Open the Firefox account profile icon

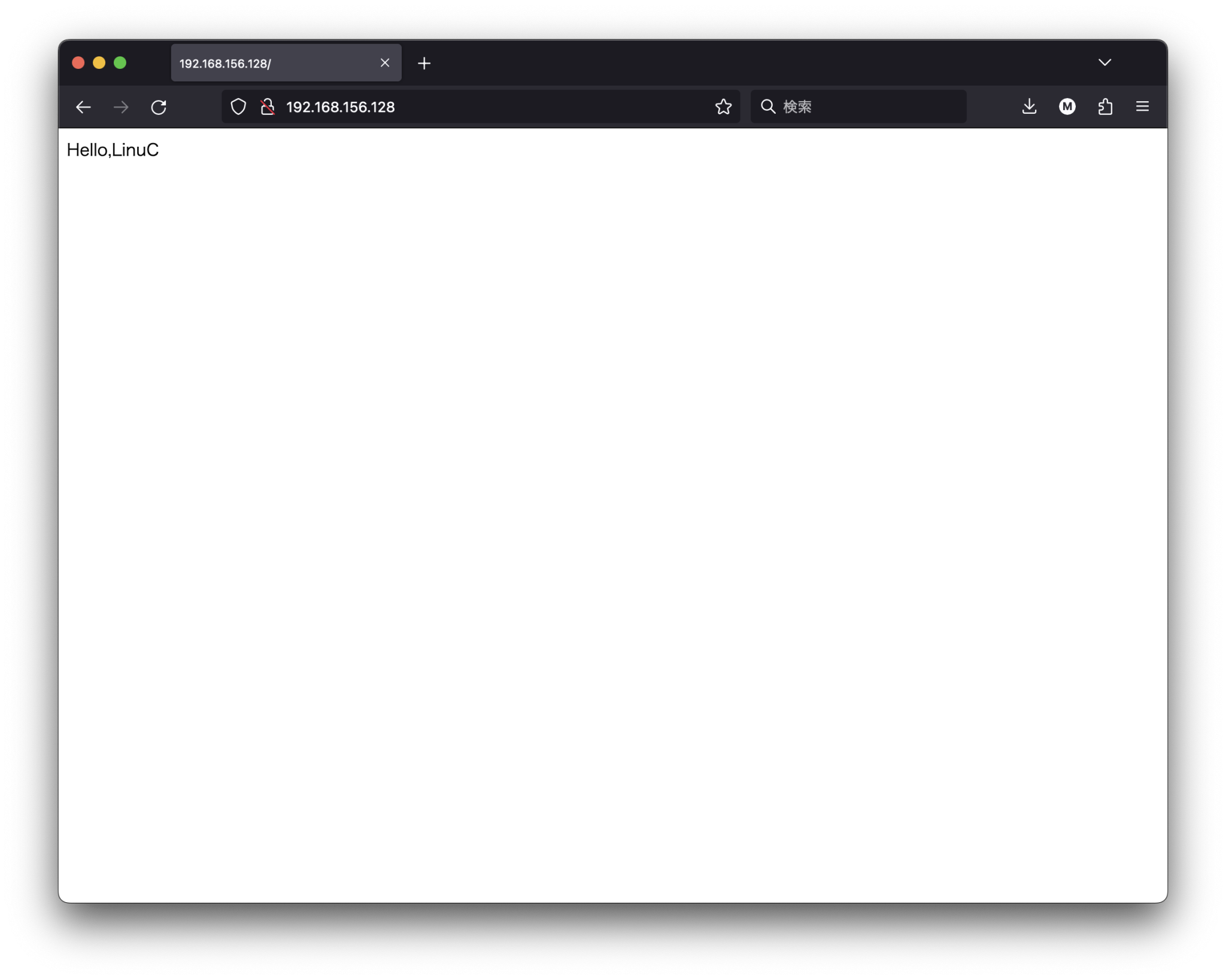pyautogui.click(x=1068, y=107)
